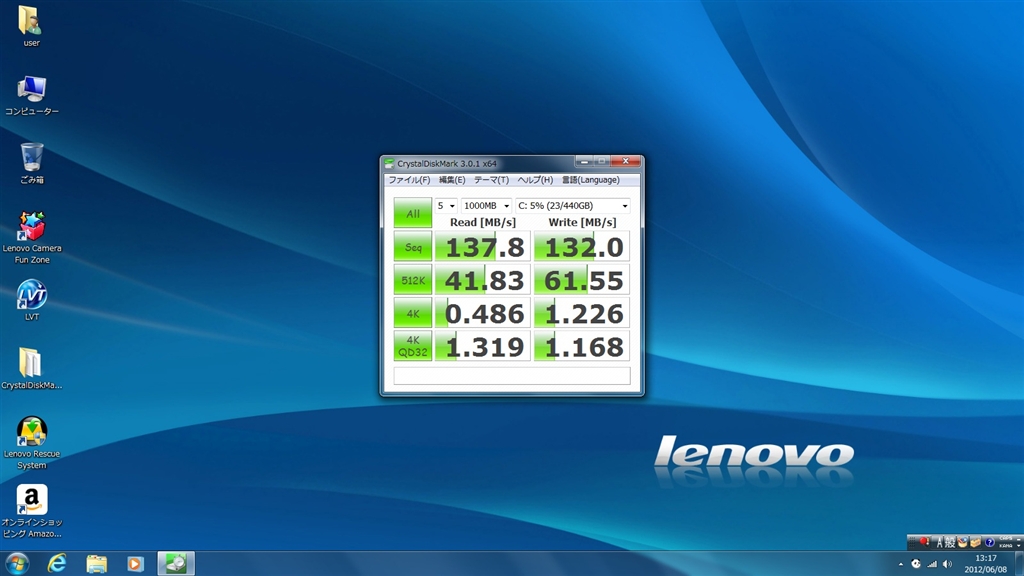Select the CrystalDiskMark taskbar button
The image size is (1024, 576).
coord(176,564)
